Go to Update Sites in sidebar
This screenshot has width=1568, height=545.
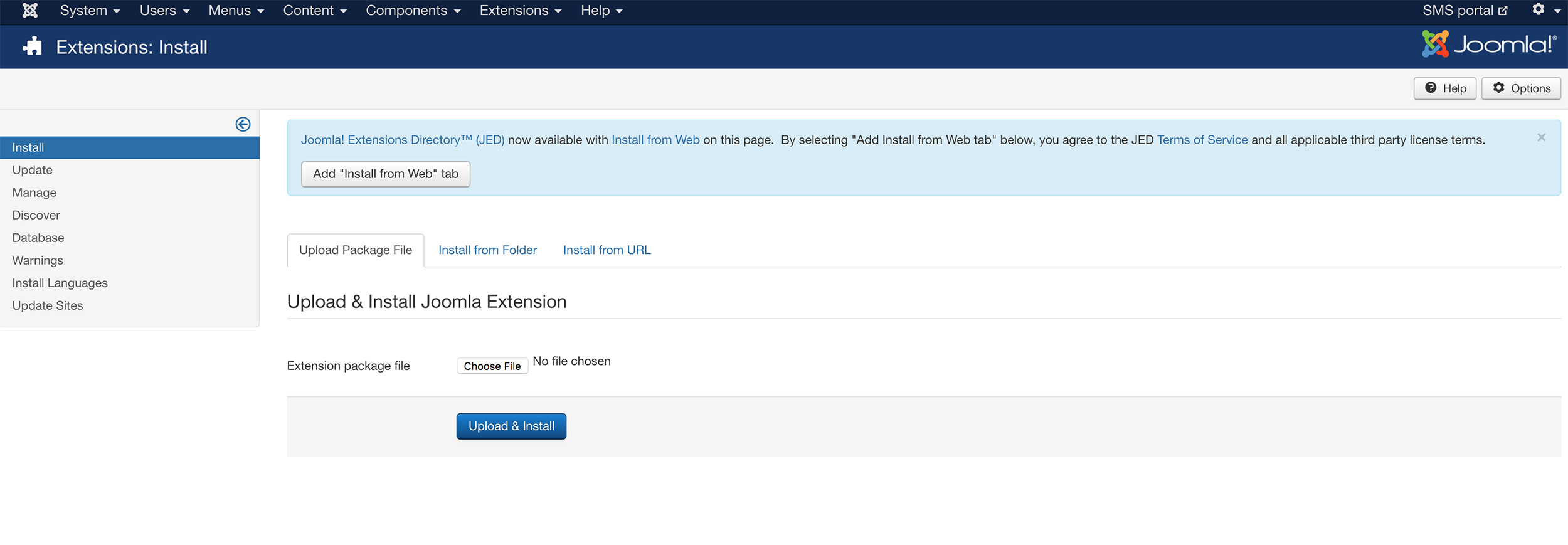(x=130, y=305)
